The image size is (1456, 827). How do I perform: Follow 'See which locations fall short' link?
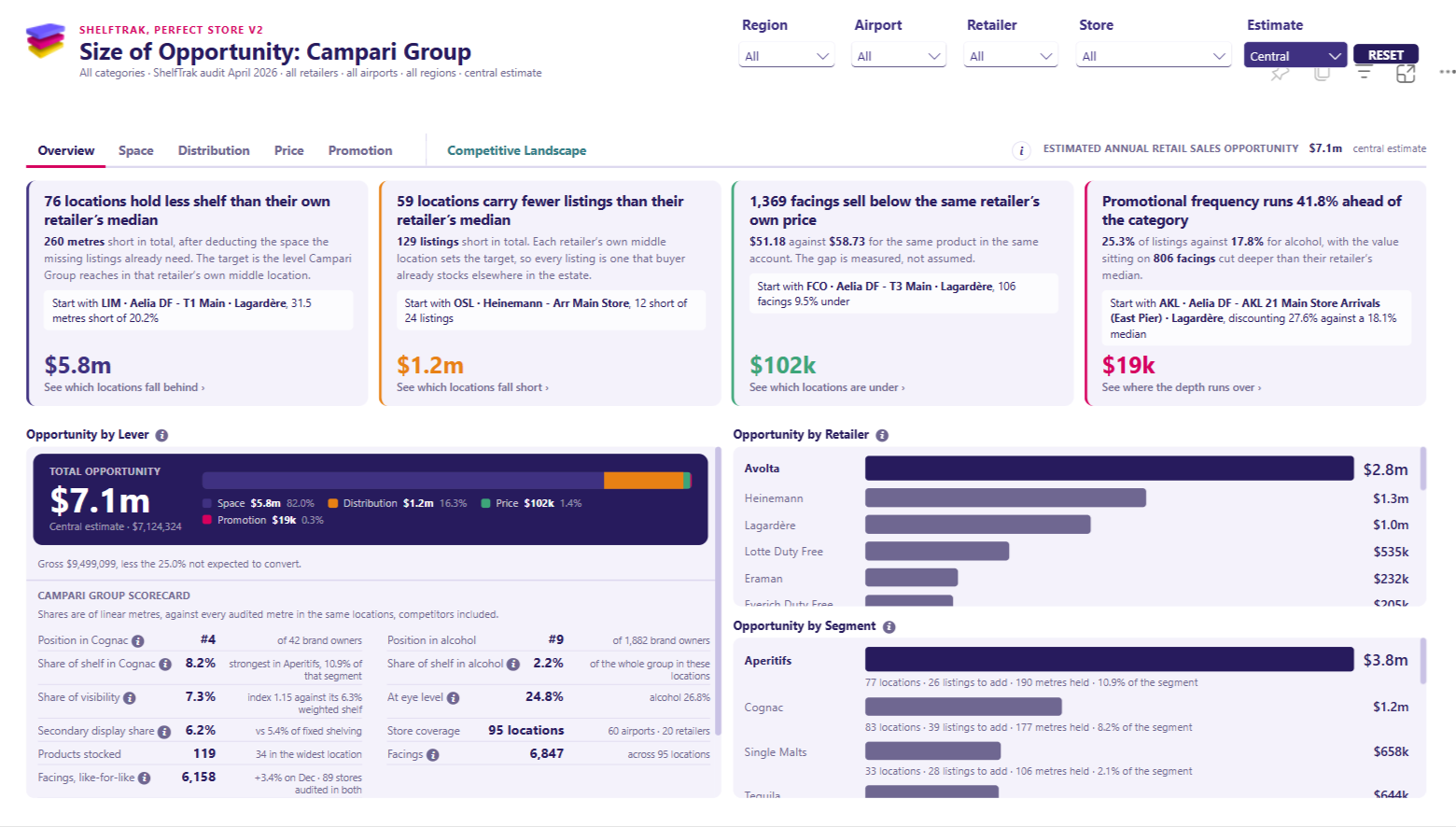coord(472,387)
